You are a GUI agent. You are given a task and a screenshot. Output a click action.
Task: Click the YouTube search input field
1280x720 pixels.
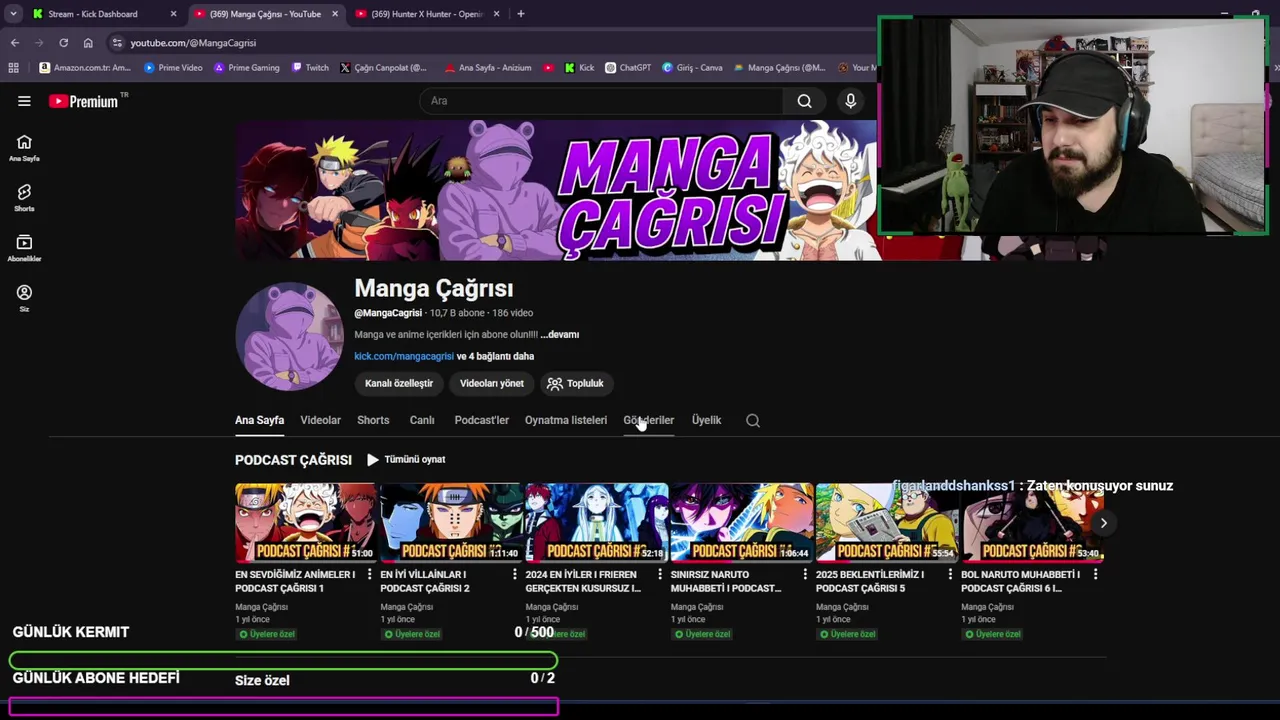pos(602,101)
